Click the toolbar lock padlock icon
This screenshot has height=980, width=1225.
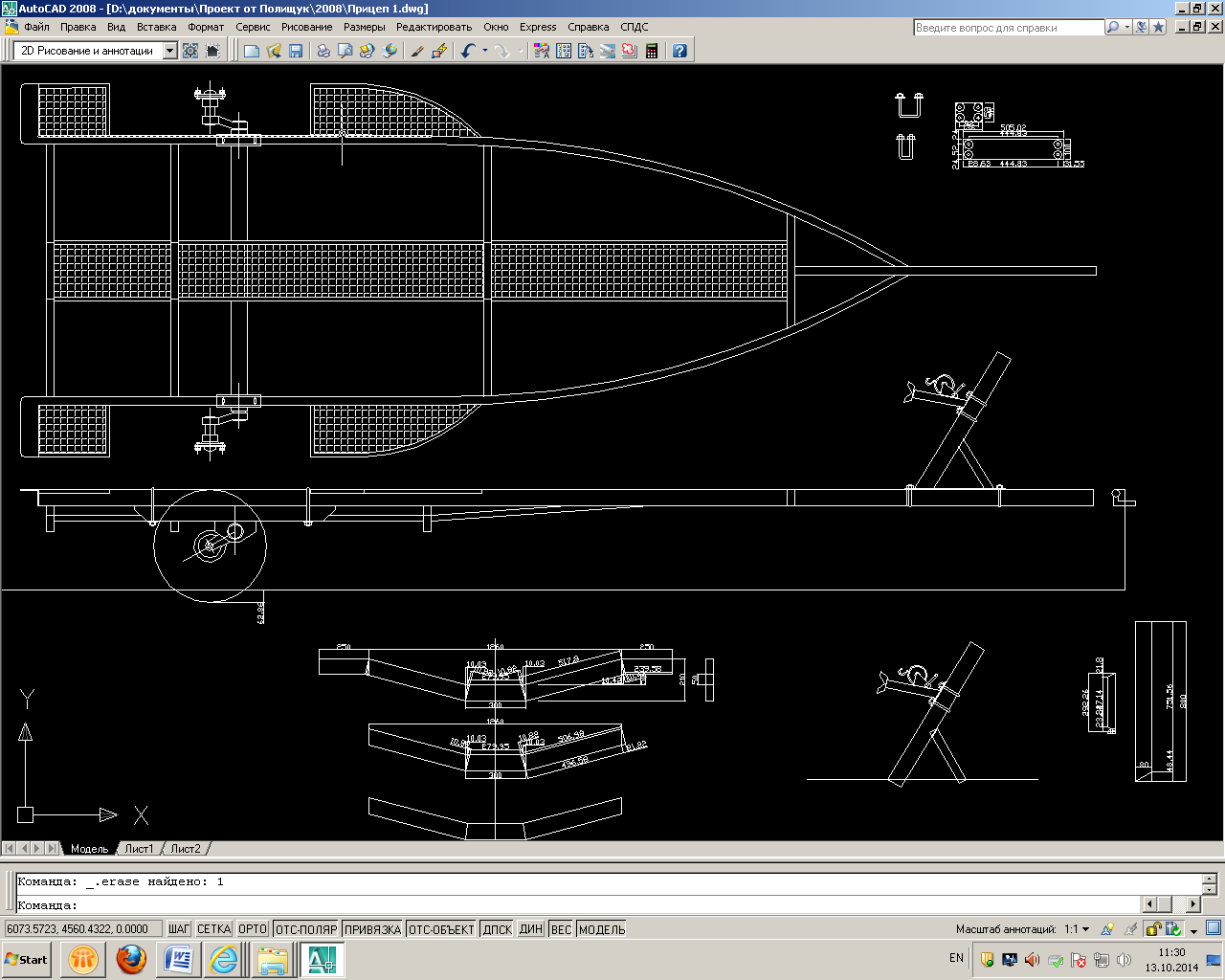[x=1154, y=928]
